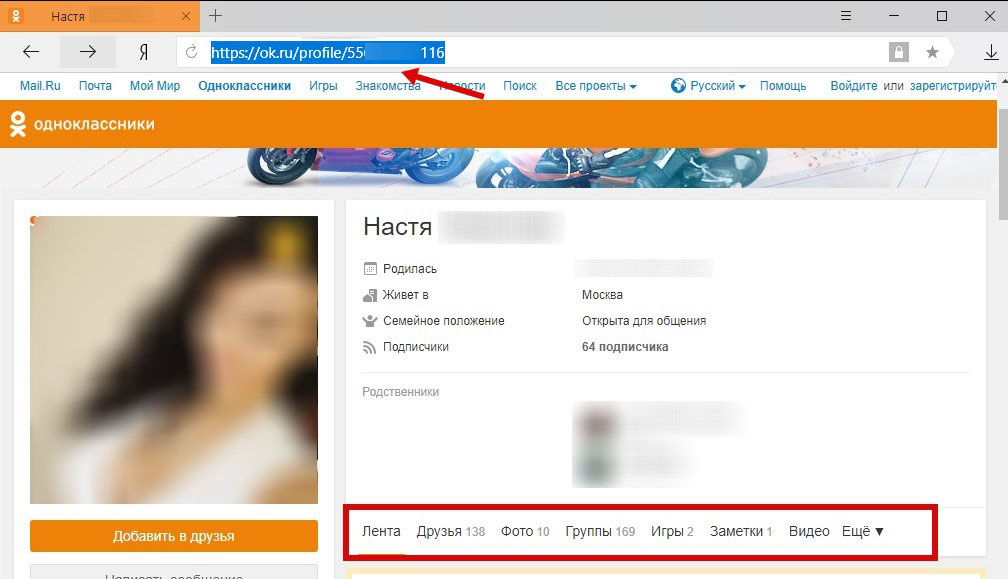The image size is (1008, 579).
Task: Click the Odnoklassniki orange logo
Action: click(82, 124)
